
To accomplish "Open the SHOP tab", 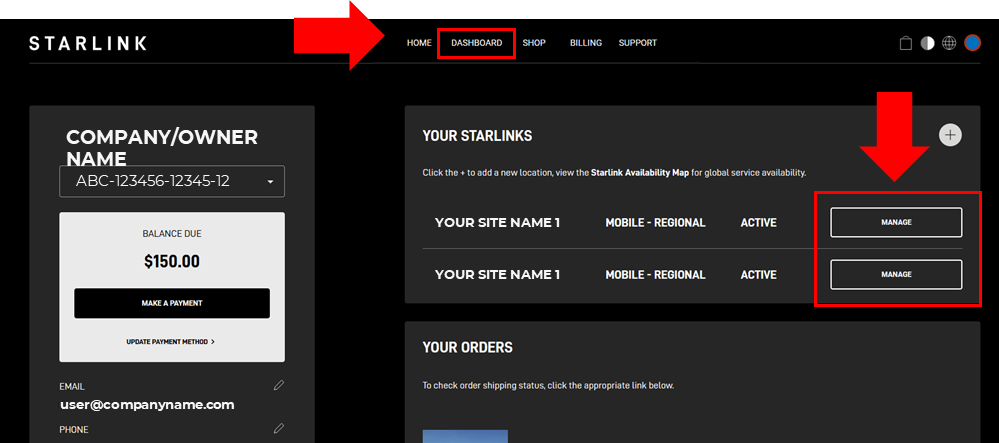I will [534, 43].
